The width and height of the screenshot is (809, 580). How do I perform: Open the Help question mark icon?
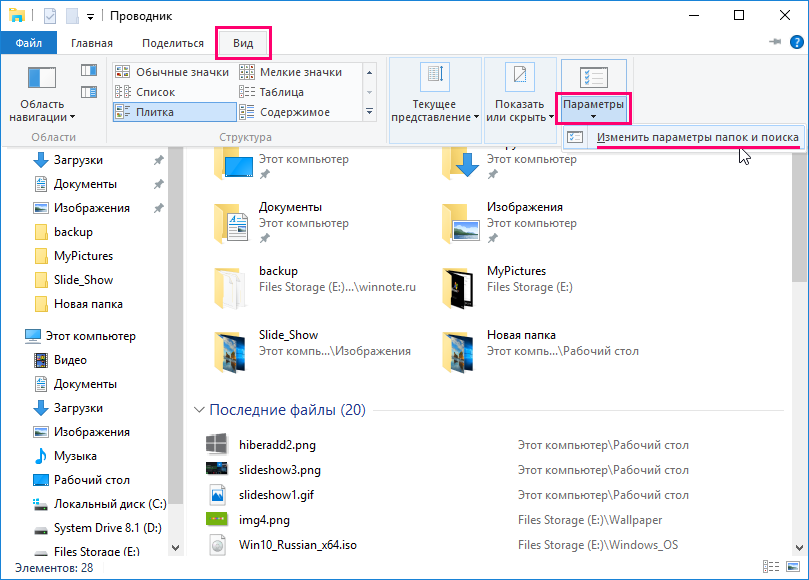797,42
